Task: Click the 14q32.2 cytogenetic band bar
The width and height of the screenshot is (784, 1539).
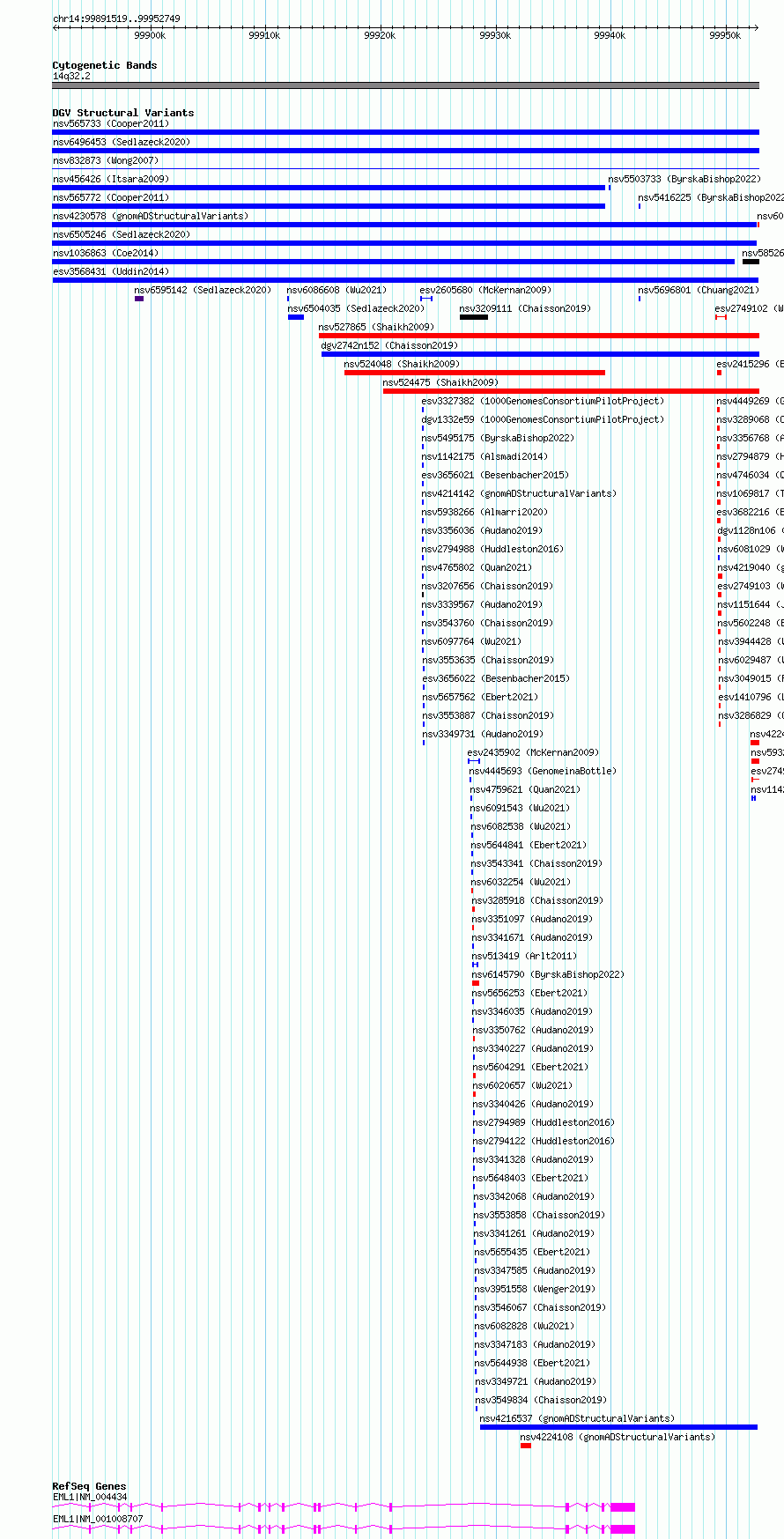Action: tap(405, 85)
